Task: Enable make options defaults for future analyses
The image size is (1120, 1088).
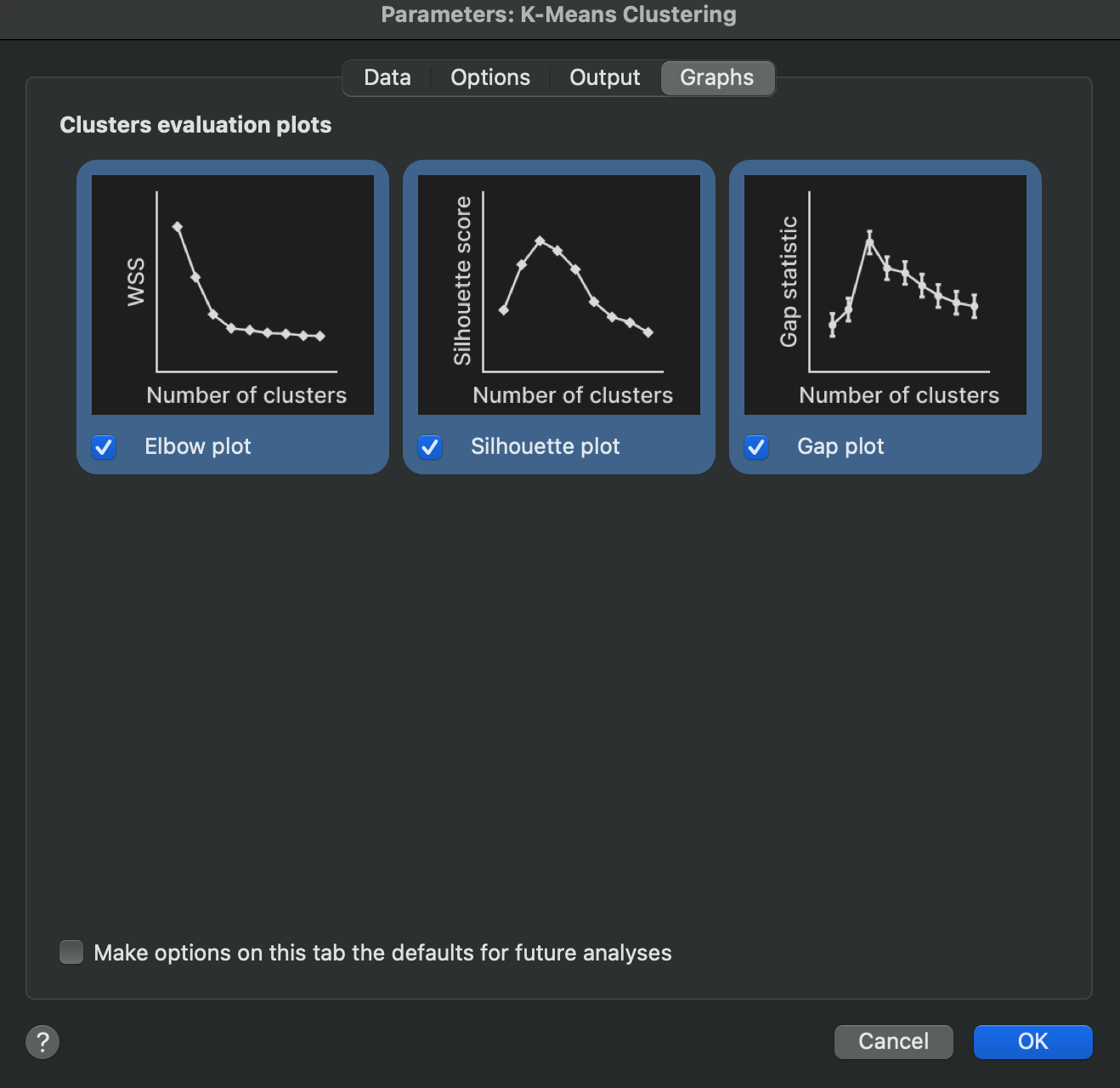Action: pos(71,952)
